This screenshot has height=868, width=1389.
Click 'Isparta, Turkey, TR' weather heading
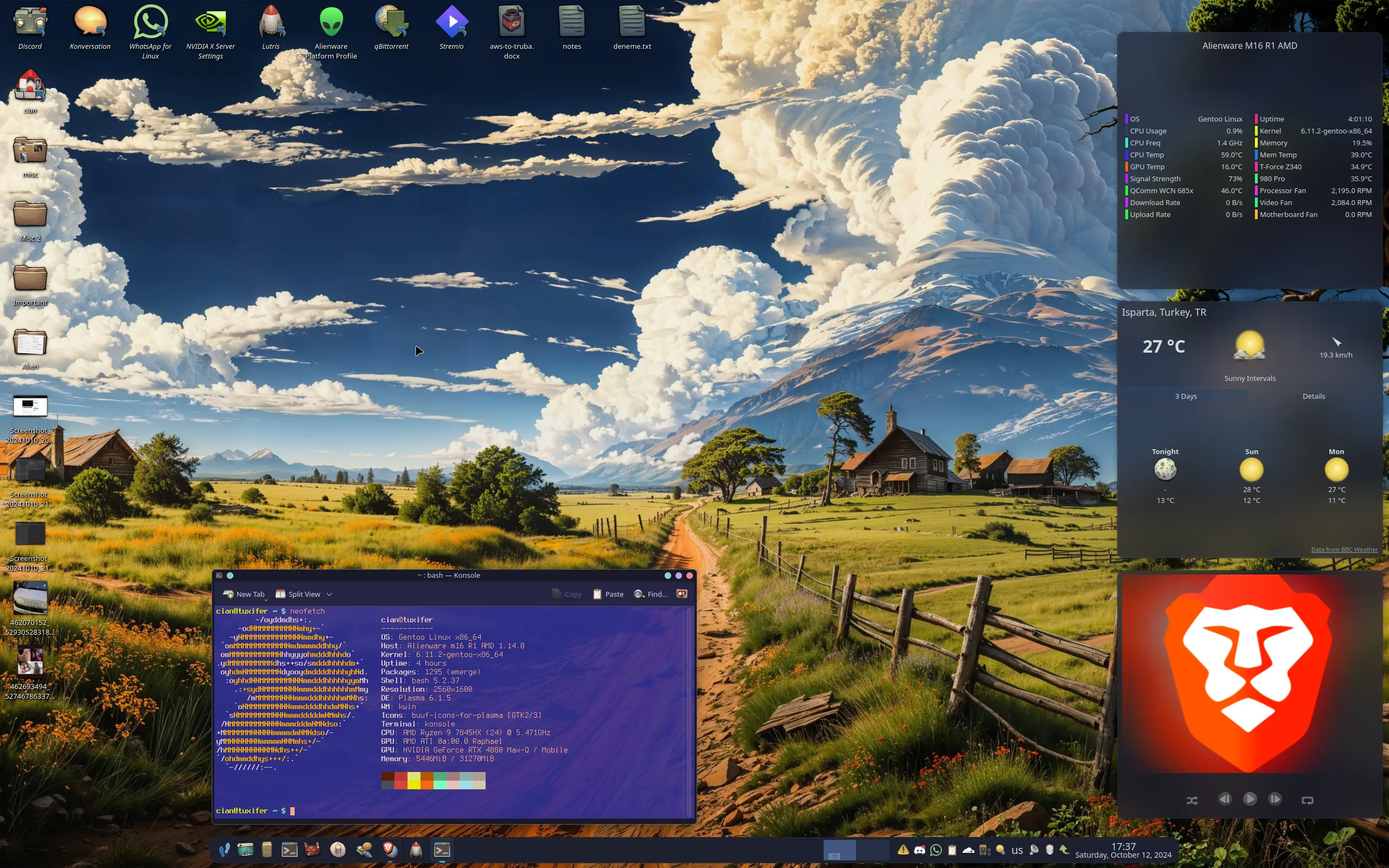tap(1164, 312)
